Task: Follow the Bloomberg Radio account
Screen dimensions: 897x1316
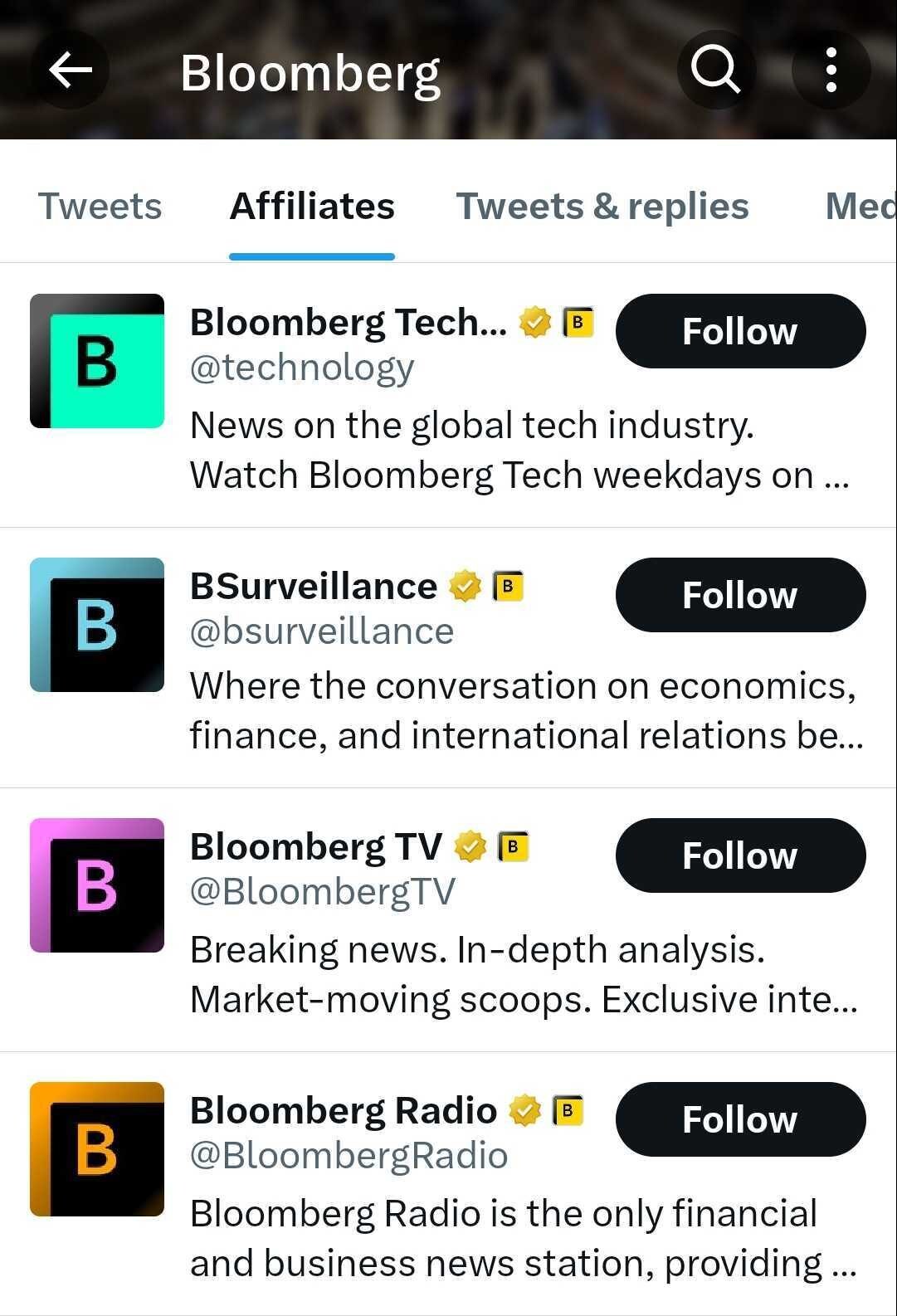Action: [740, 1119]
